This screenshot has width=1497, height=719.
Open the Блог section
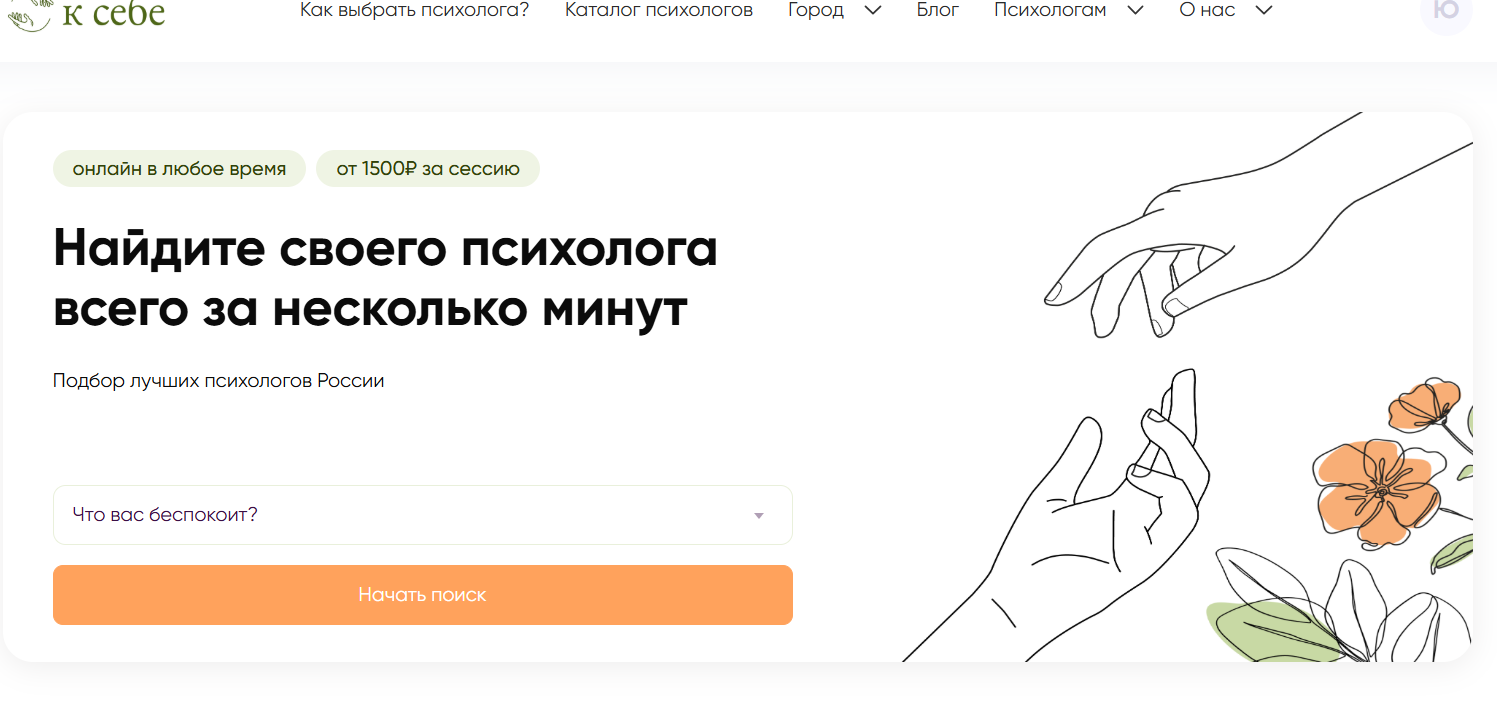[938, 11]
